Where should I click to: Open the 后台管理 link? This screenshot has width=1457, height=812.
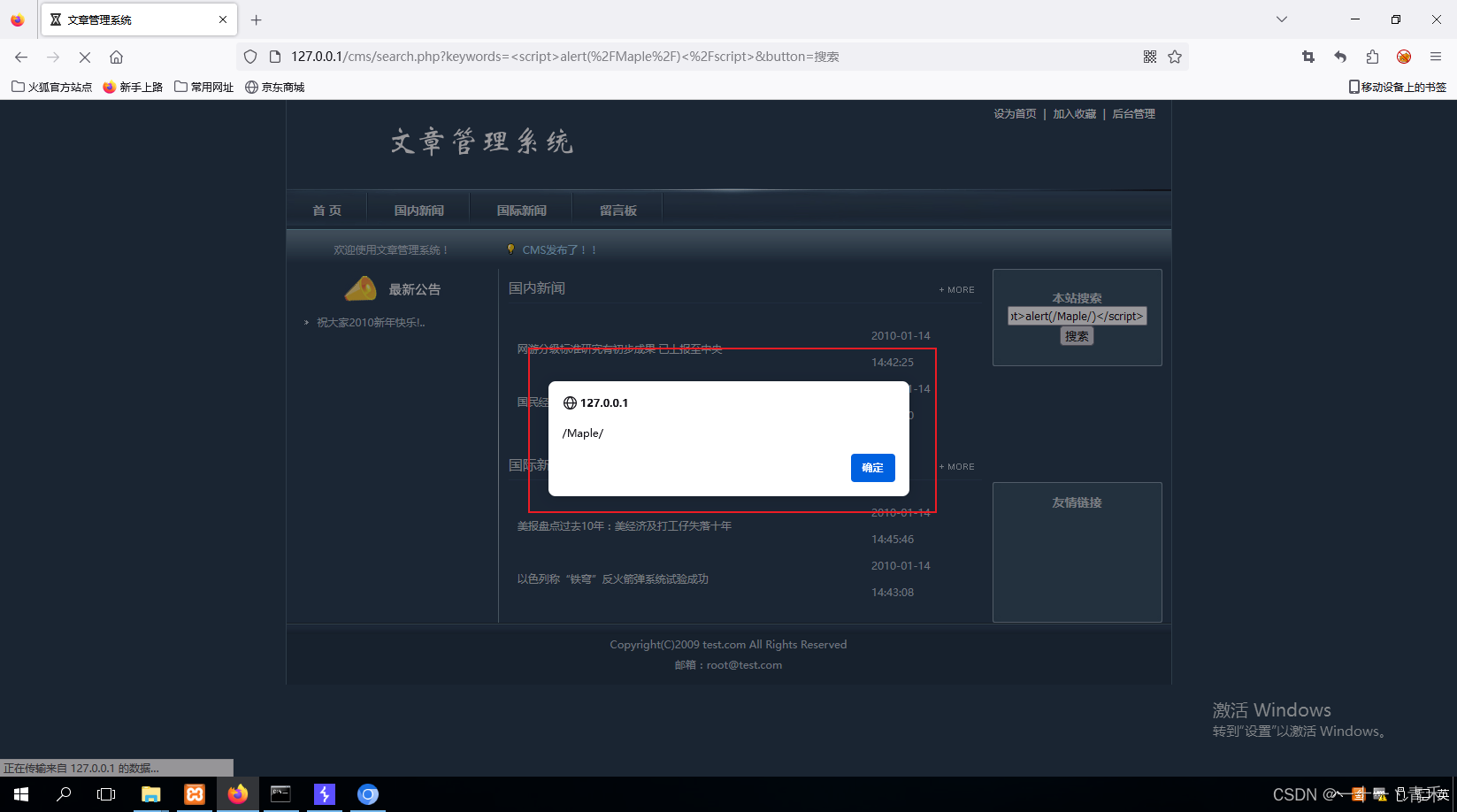1133,114
